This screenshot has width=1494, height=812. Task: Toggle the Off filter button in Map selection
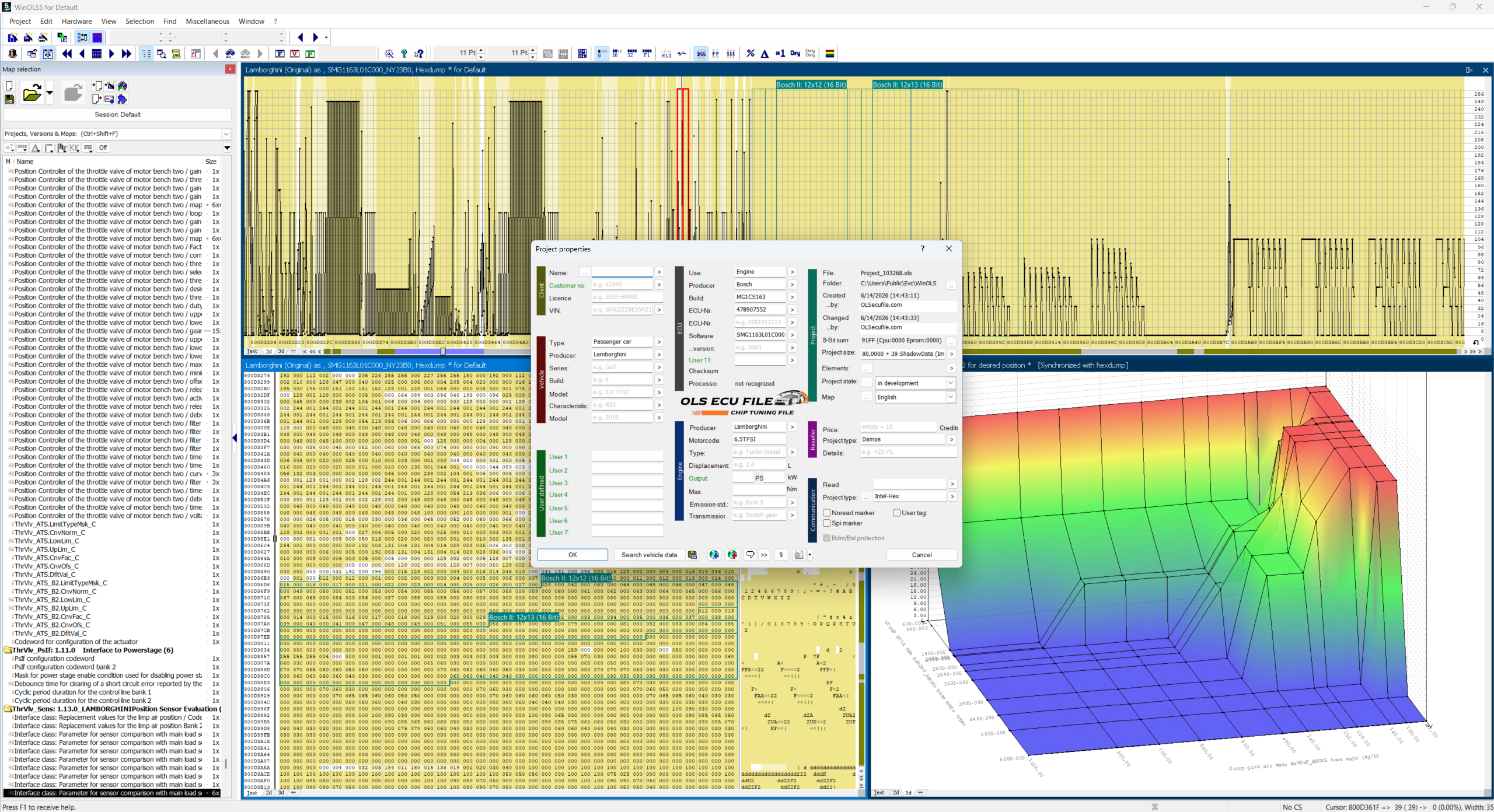click(x=103, y=148)
